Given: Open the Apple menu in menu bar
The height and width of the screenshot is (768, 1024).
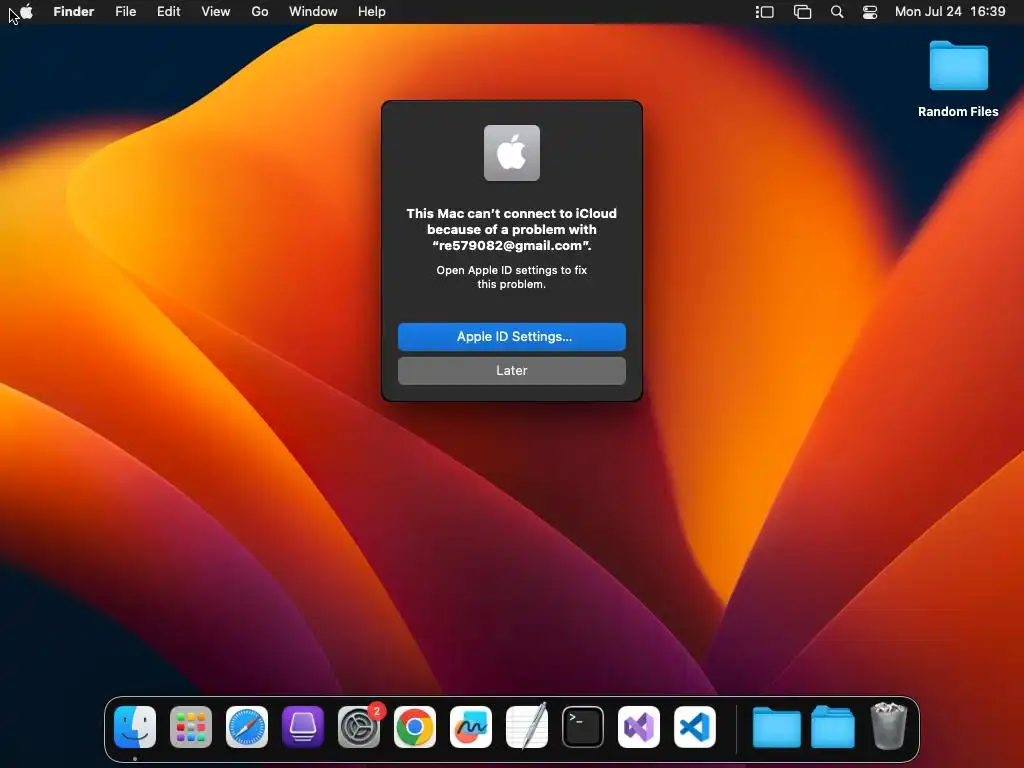Looking at the screenshot, I should [26, 12].
